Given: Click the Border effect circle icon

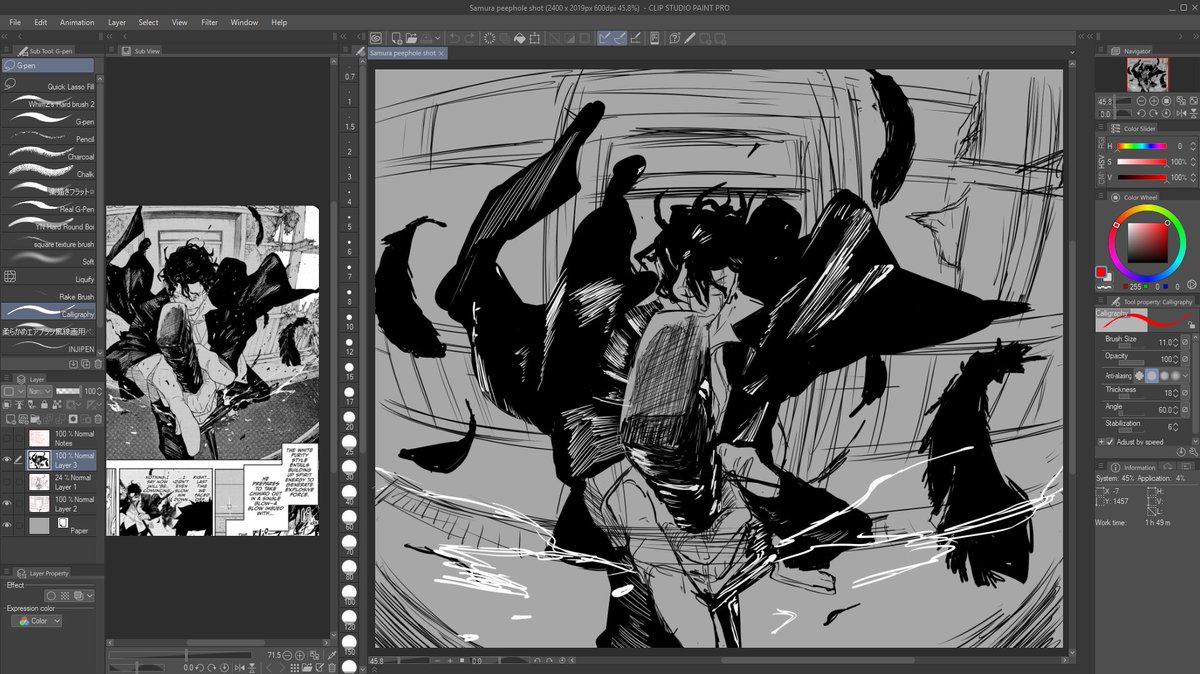Looking at the screenshot, I should (51, 596).
